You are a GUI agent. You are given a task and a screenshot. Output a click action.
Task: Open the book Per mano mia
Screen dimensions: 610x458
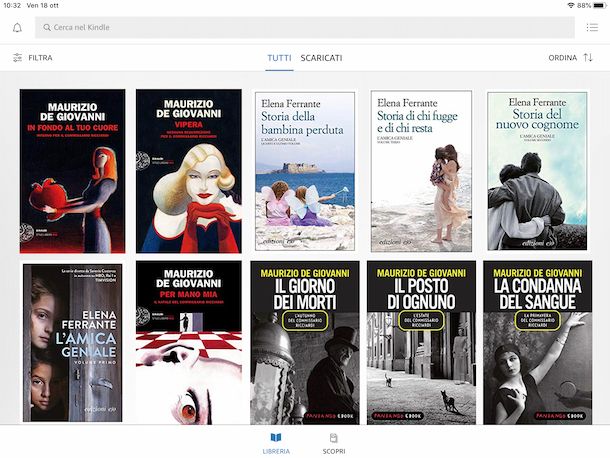pyautogui.click(x=189, y=343)
